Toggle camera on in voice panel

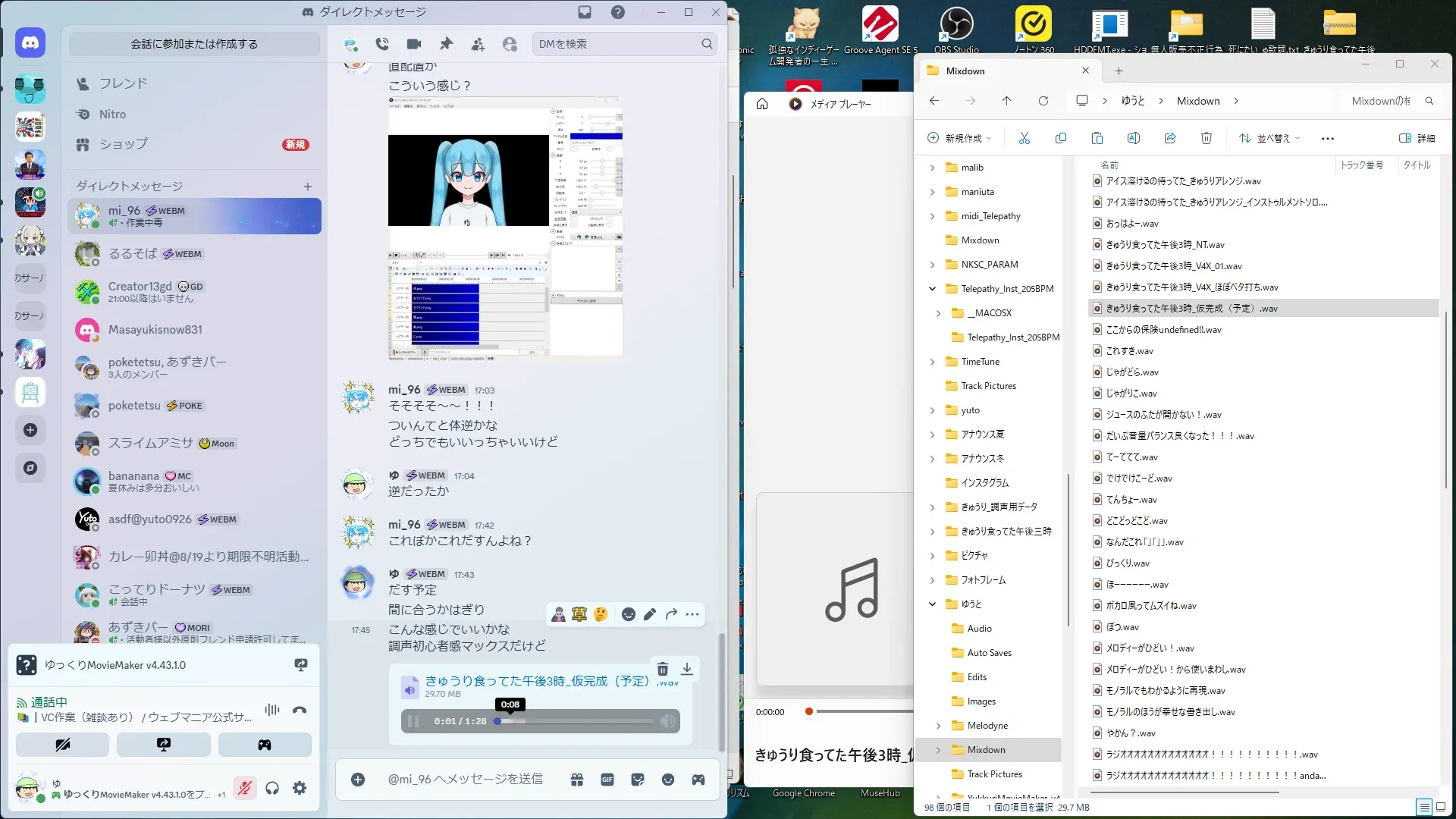63,745
